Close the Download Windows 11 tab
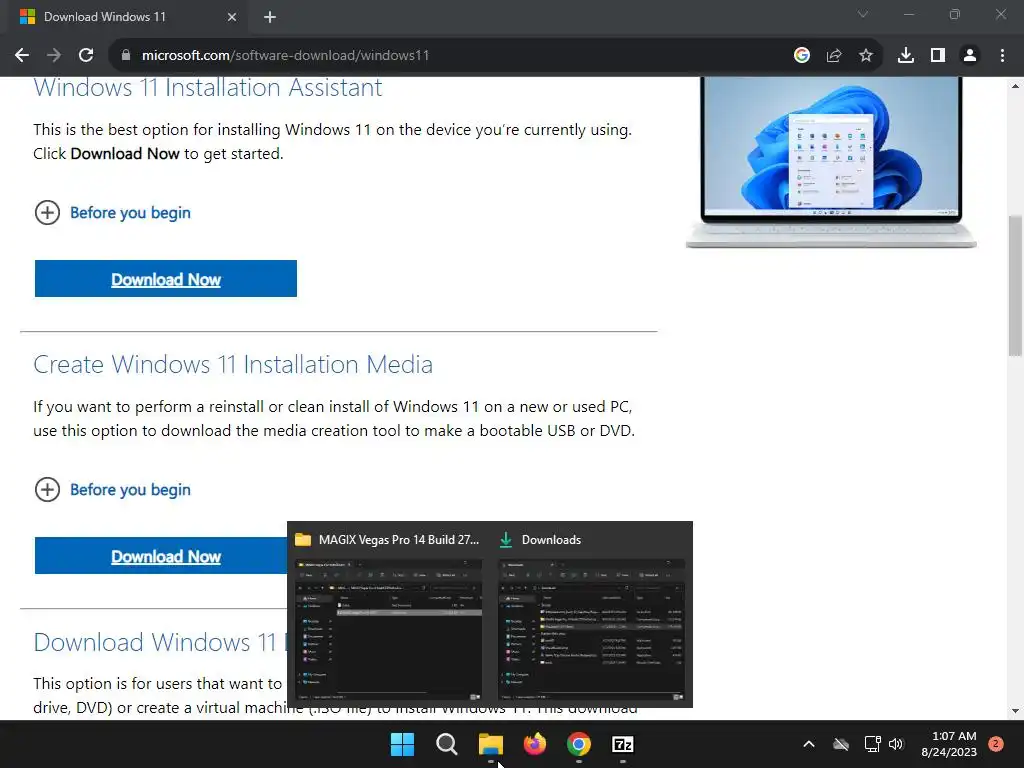Image resolution: width=1024 pixels, height=768 pixels. (x=232, y=17)
